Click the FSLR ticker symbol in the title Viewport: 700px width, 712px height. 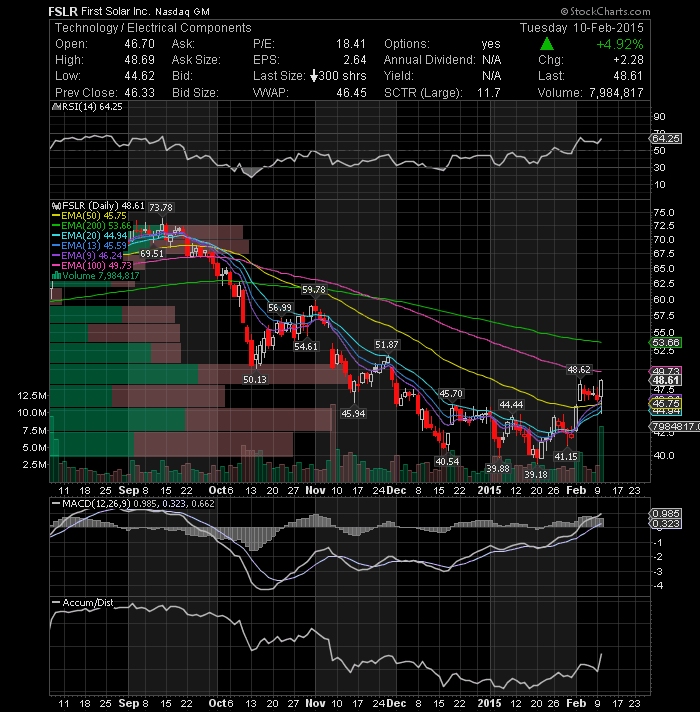[63, 11]
